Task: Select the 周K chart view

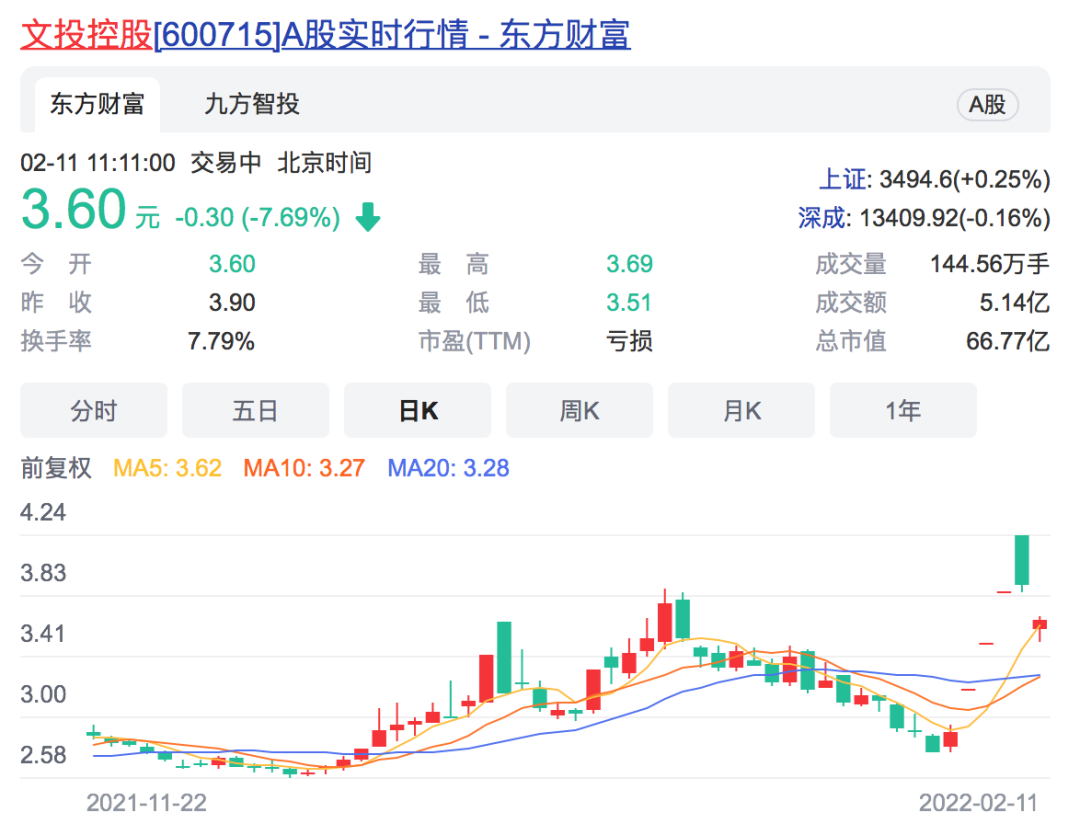Action: pyautogui.click(x=579, y=411)
